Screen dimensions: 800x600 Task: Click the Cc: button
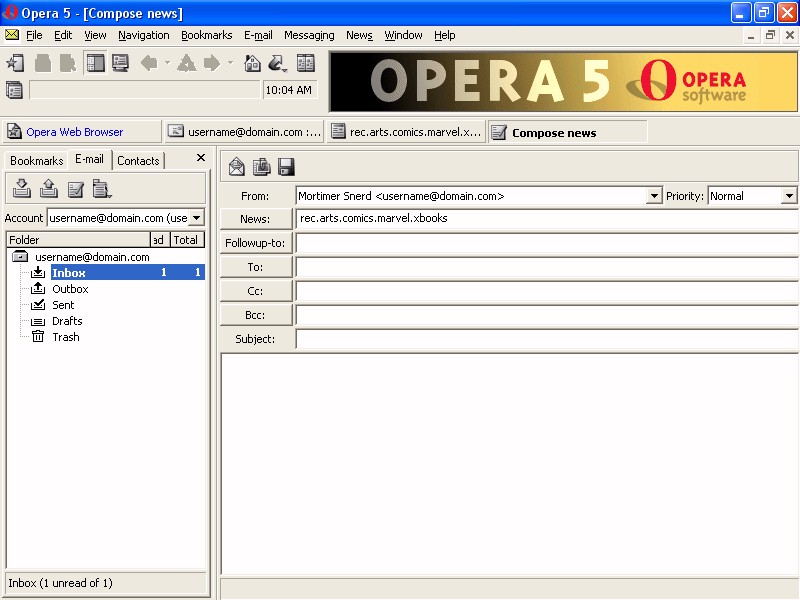pos(256,291)
